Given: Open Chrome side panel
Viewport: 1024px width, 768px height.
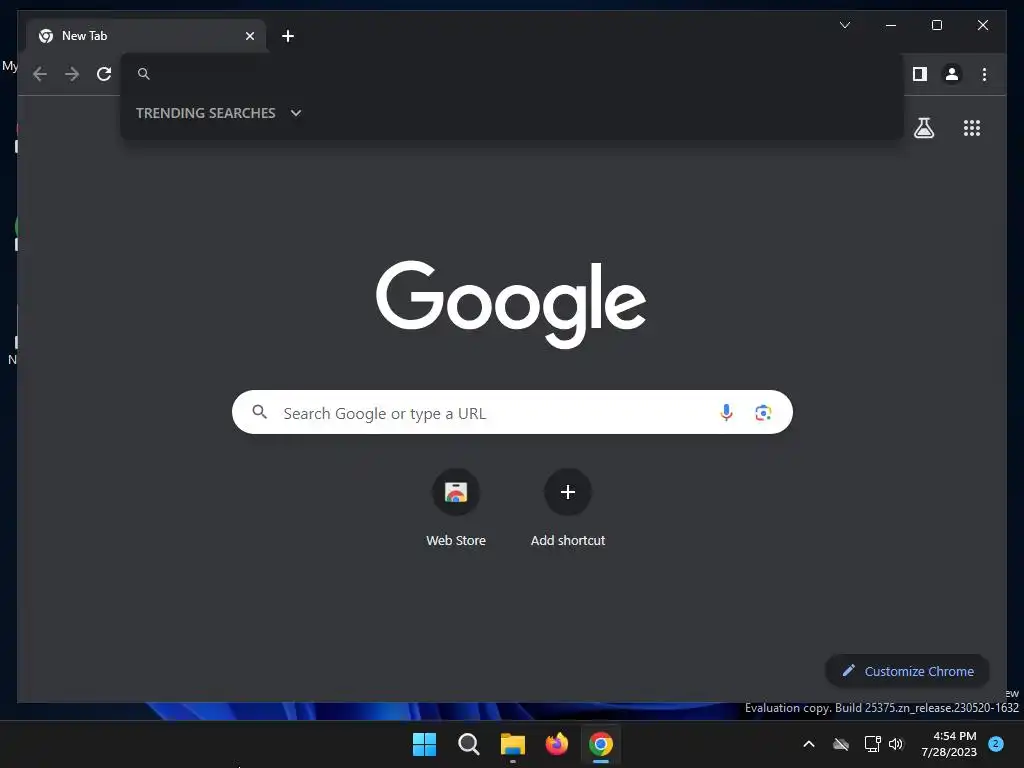Looking at the screenshot, I should tap(920, 74).
